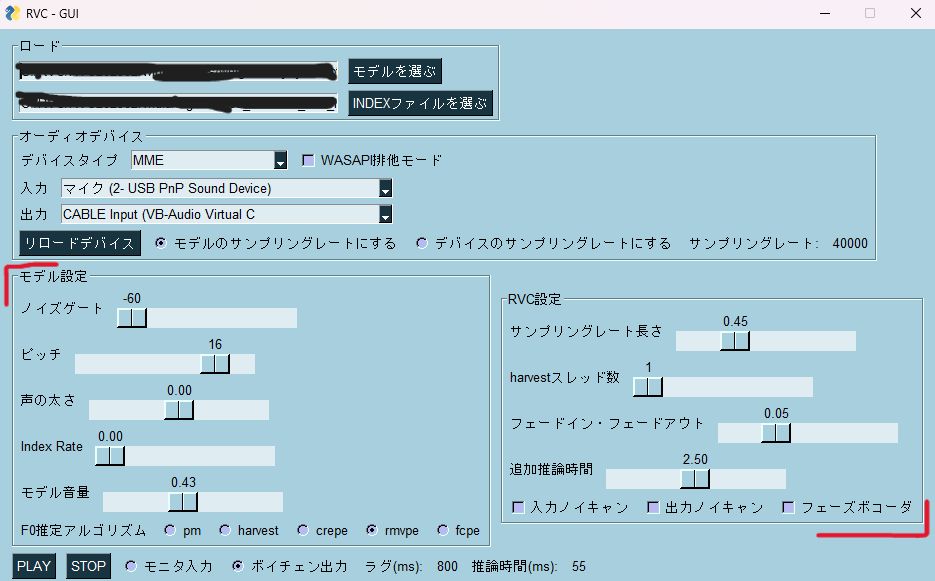Select the モニタ入力 radio option
935x581 pixels.
pos(131,566)
